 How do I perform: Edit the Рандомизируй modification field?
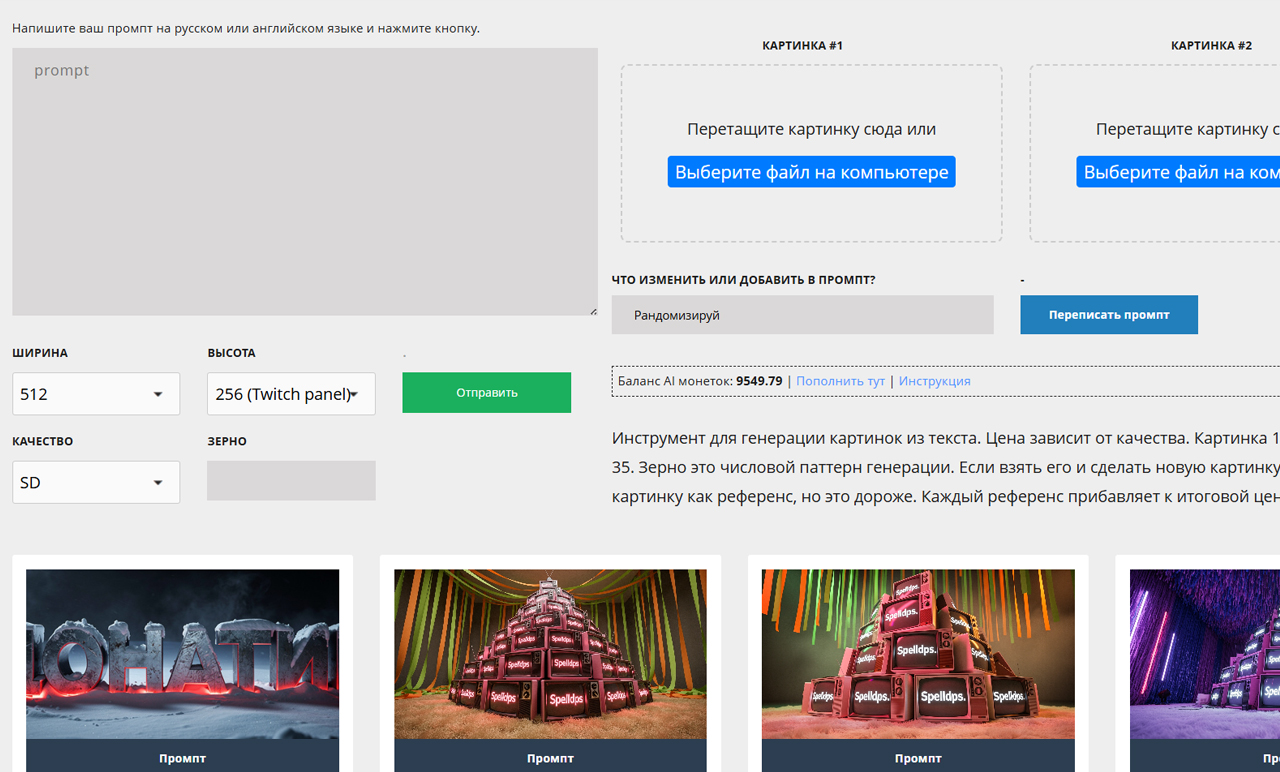(x=802, y=314)
